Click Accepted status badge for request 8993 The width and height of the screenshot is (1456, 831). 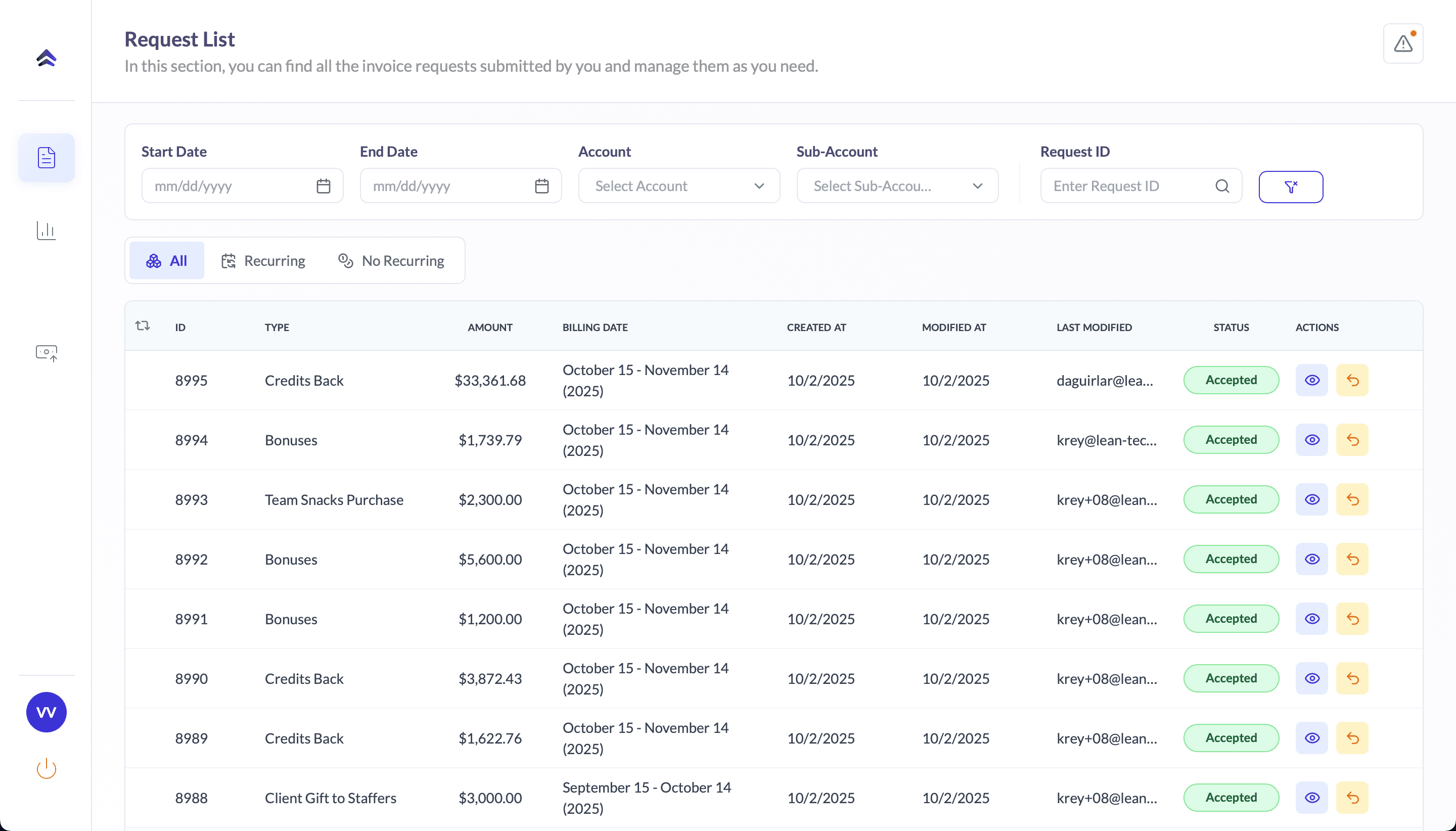click(x=1231, y=499)
